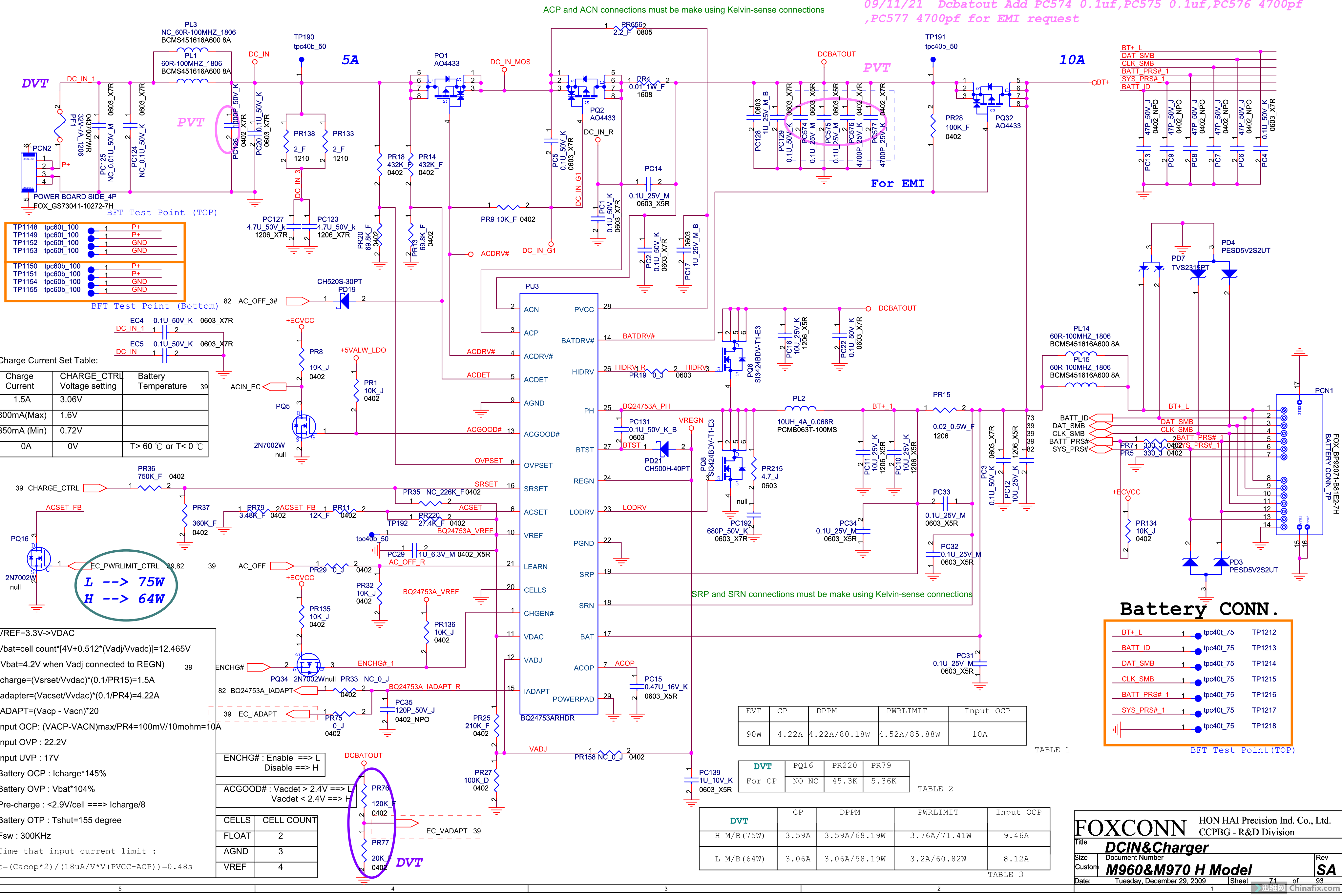Click the EC_VADAPT off-page port arrow

tap(406, 823)
